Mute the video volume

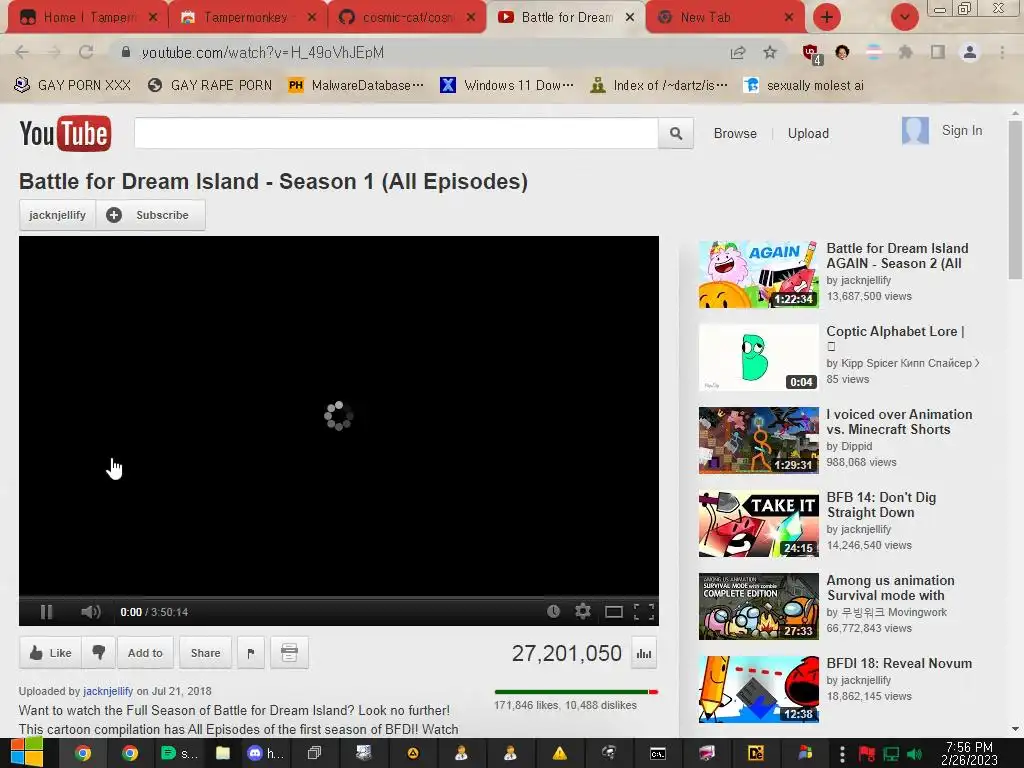[90, 612]
